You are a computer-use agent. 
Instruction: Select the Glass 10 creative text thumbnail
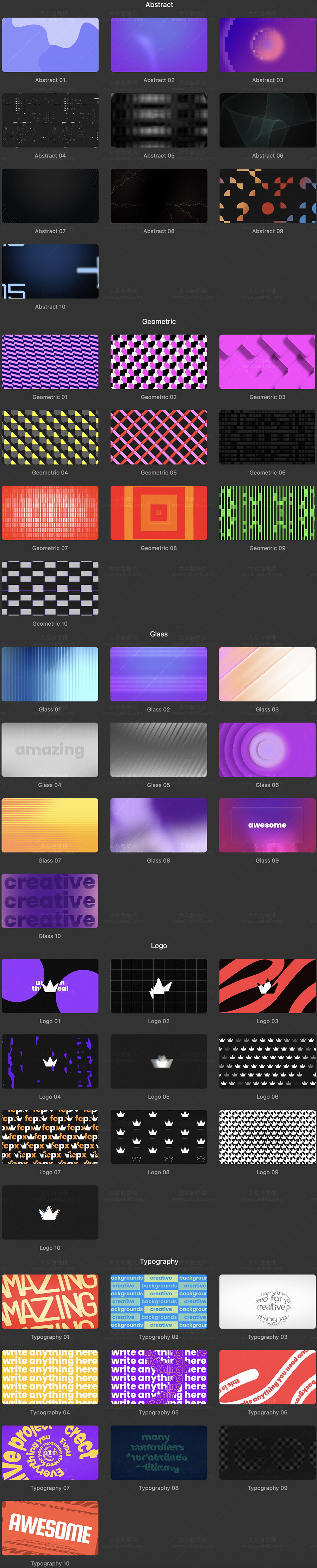point(50,900)
